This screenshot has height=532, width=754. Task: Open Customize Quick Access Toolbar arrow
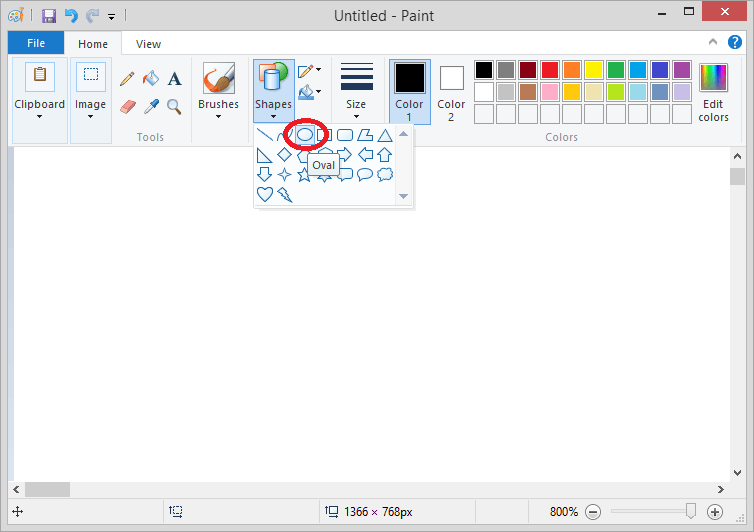112,17
